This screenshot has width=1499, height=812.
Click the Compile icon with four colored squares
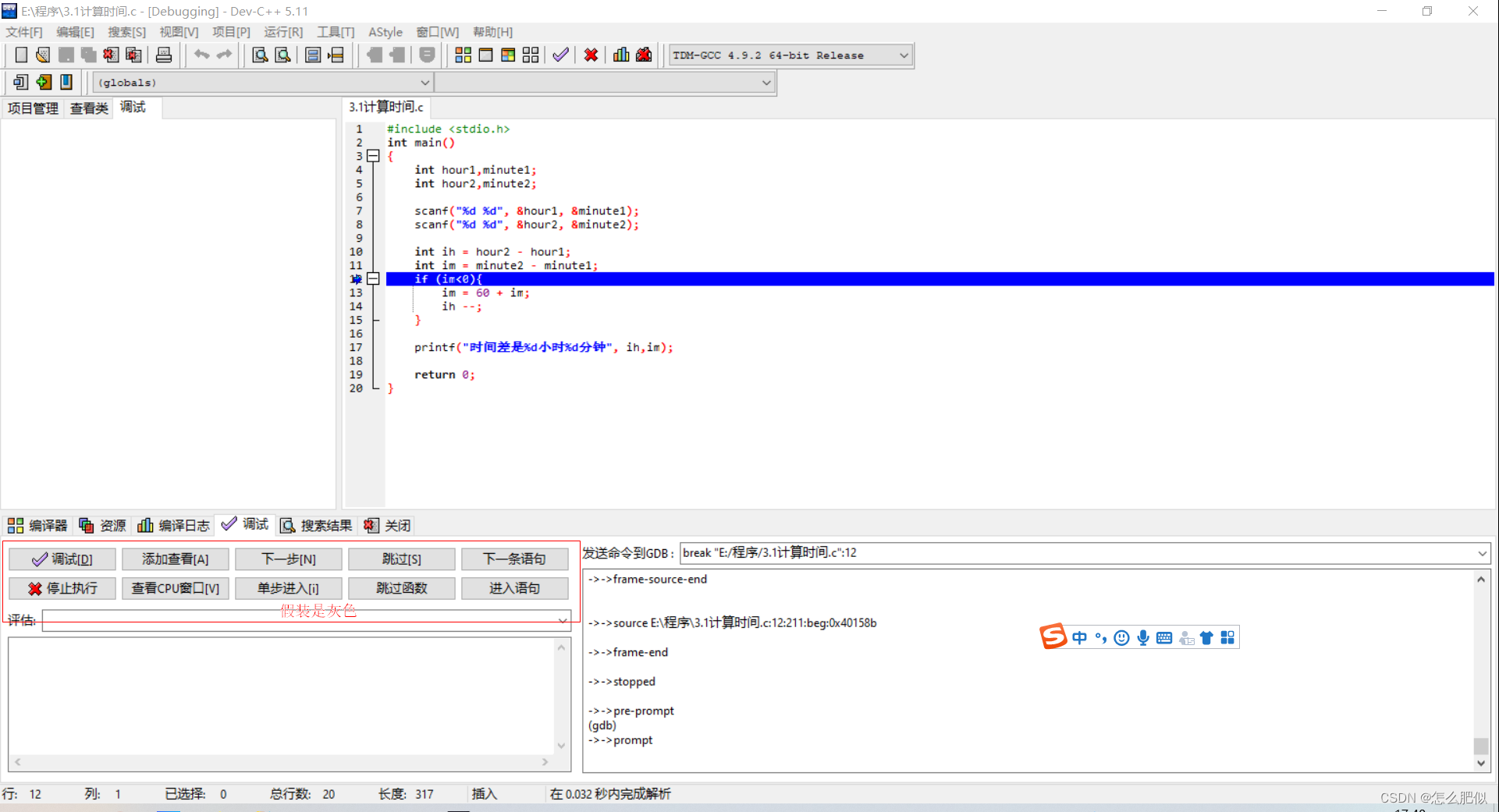(463, 55)
